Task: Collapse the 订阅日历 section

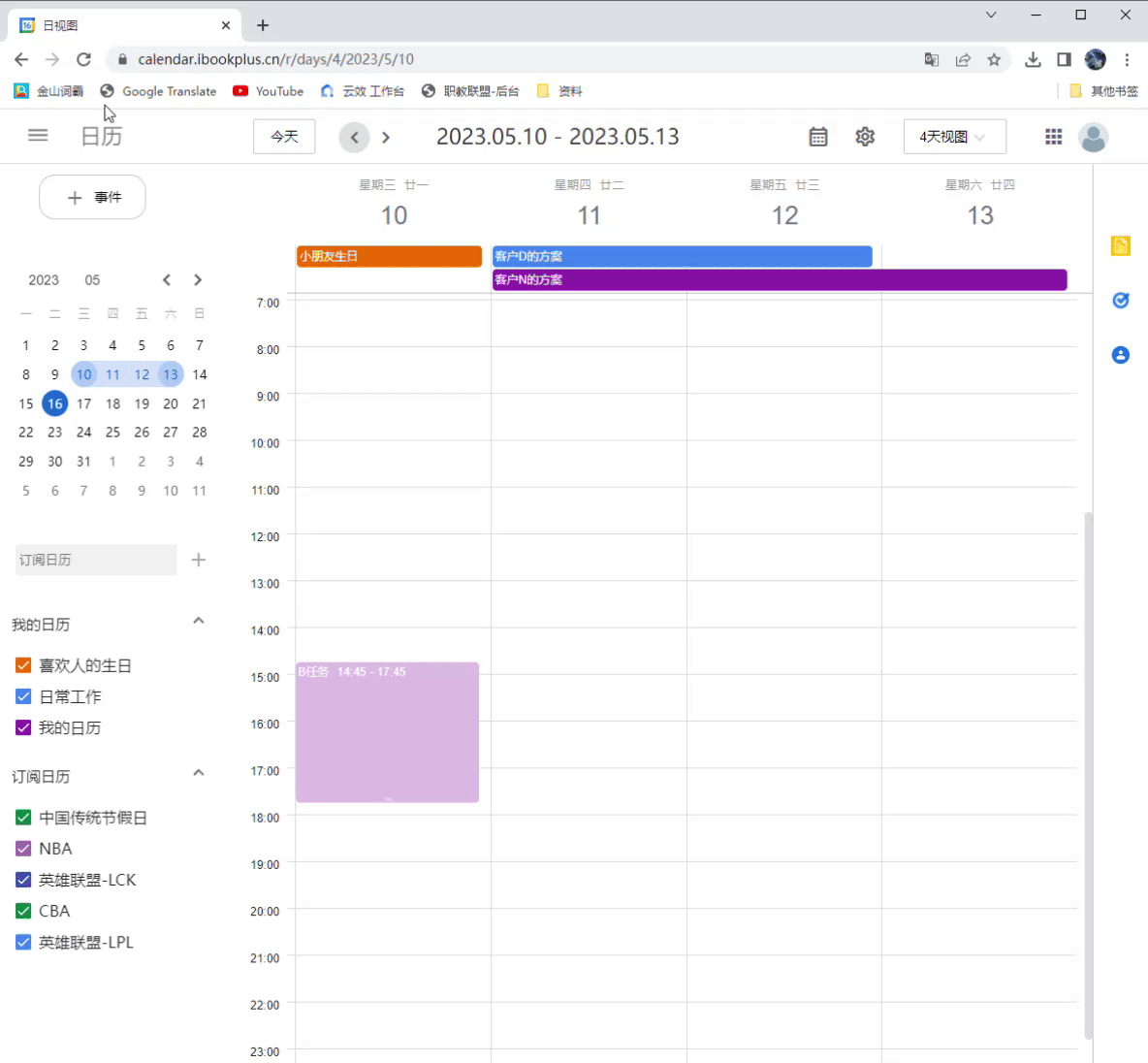Action: pyautogui.click(x=198, y=773)
